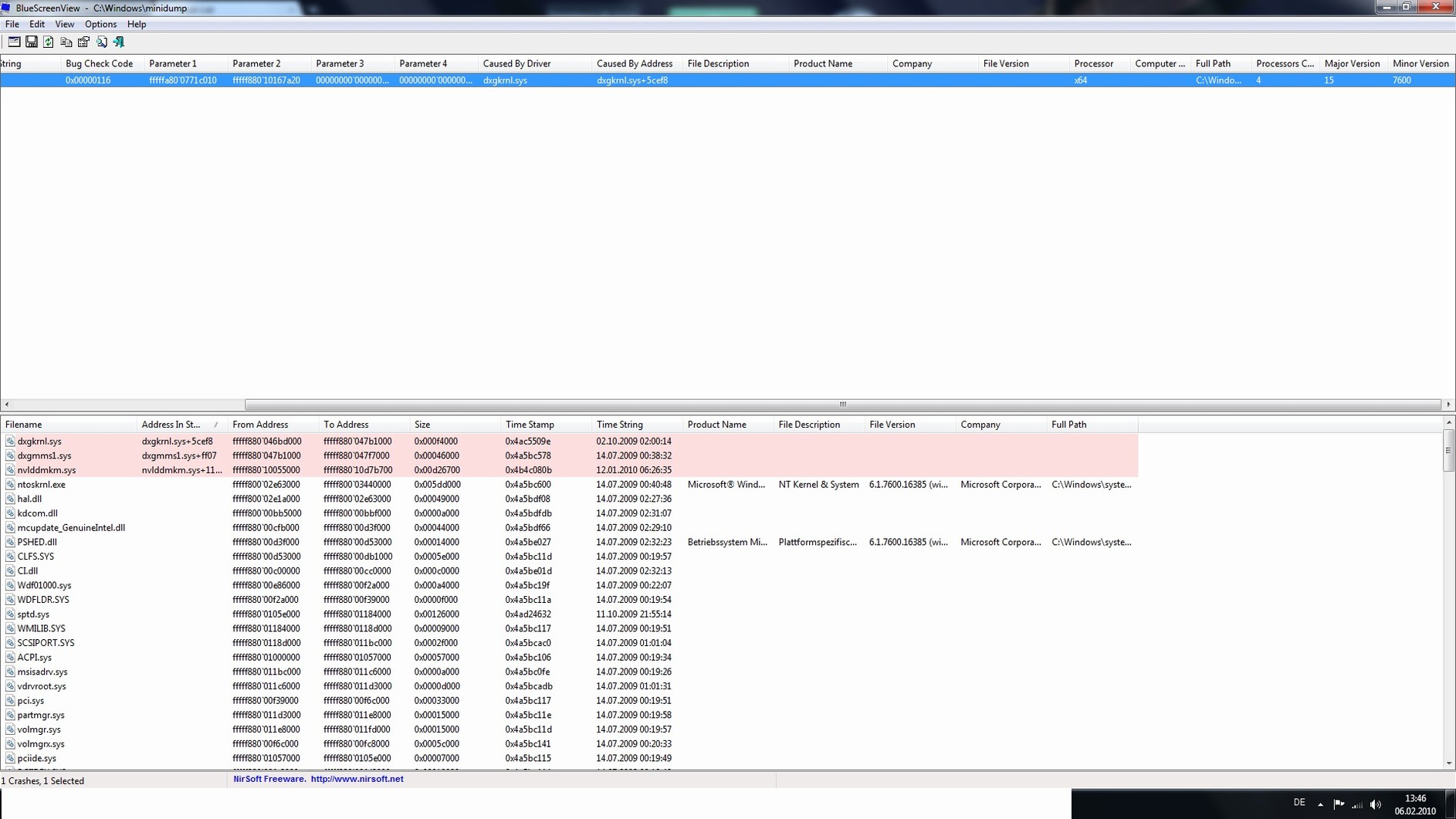
Task: Open the Edit menu
Action: (37, 24)
